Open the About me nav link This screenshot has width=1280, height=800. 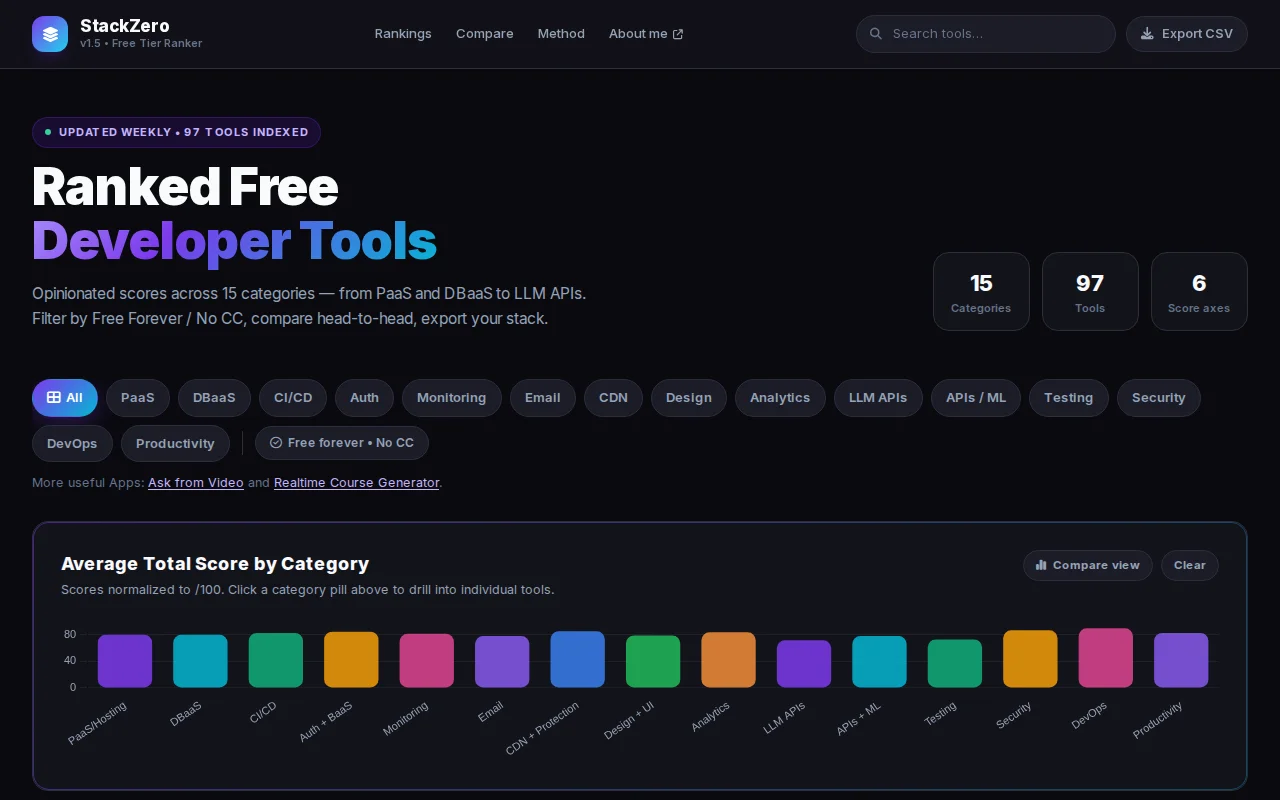(x=646, y=34)
